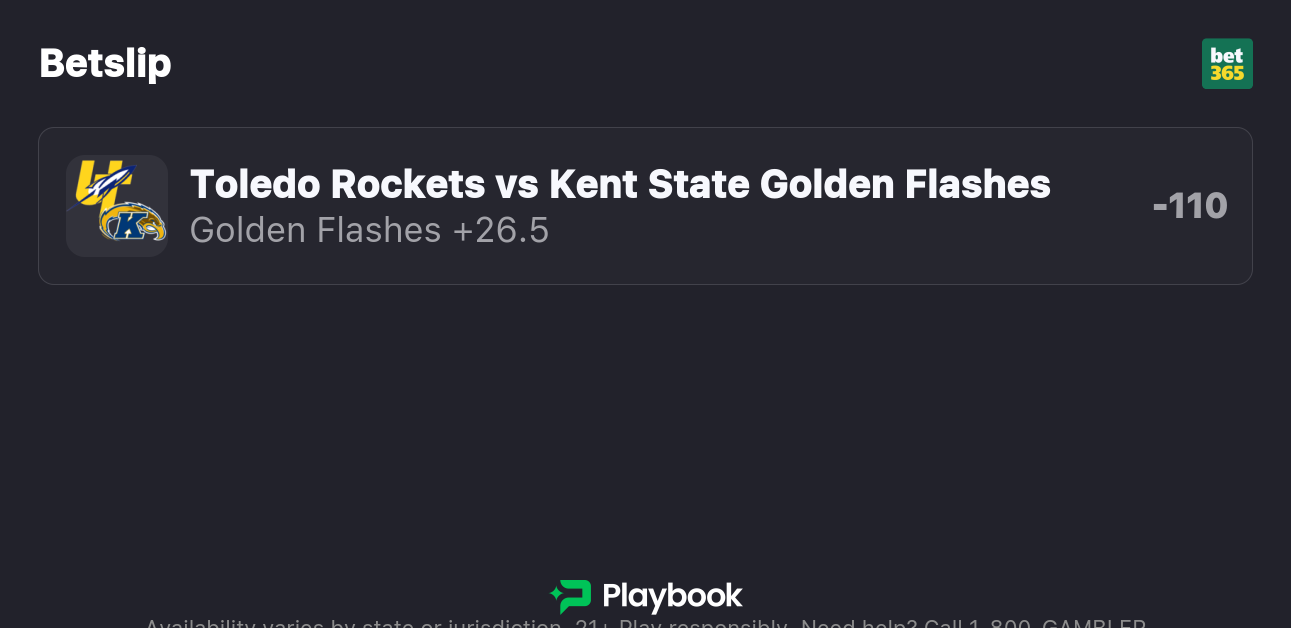Click the Betslip heading
The width and height of the screenshot is (1291, 628).
coord(105,63)
